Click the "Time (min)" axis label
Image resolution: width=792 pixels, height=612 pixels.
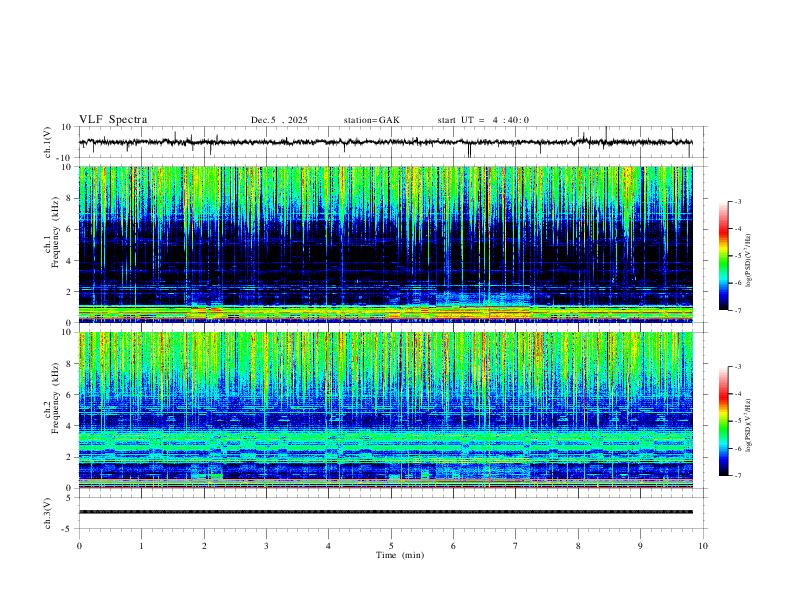tap(400, 555)
